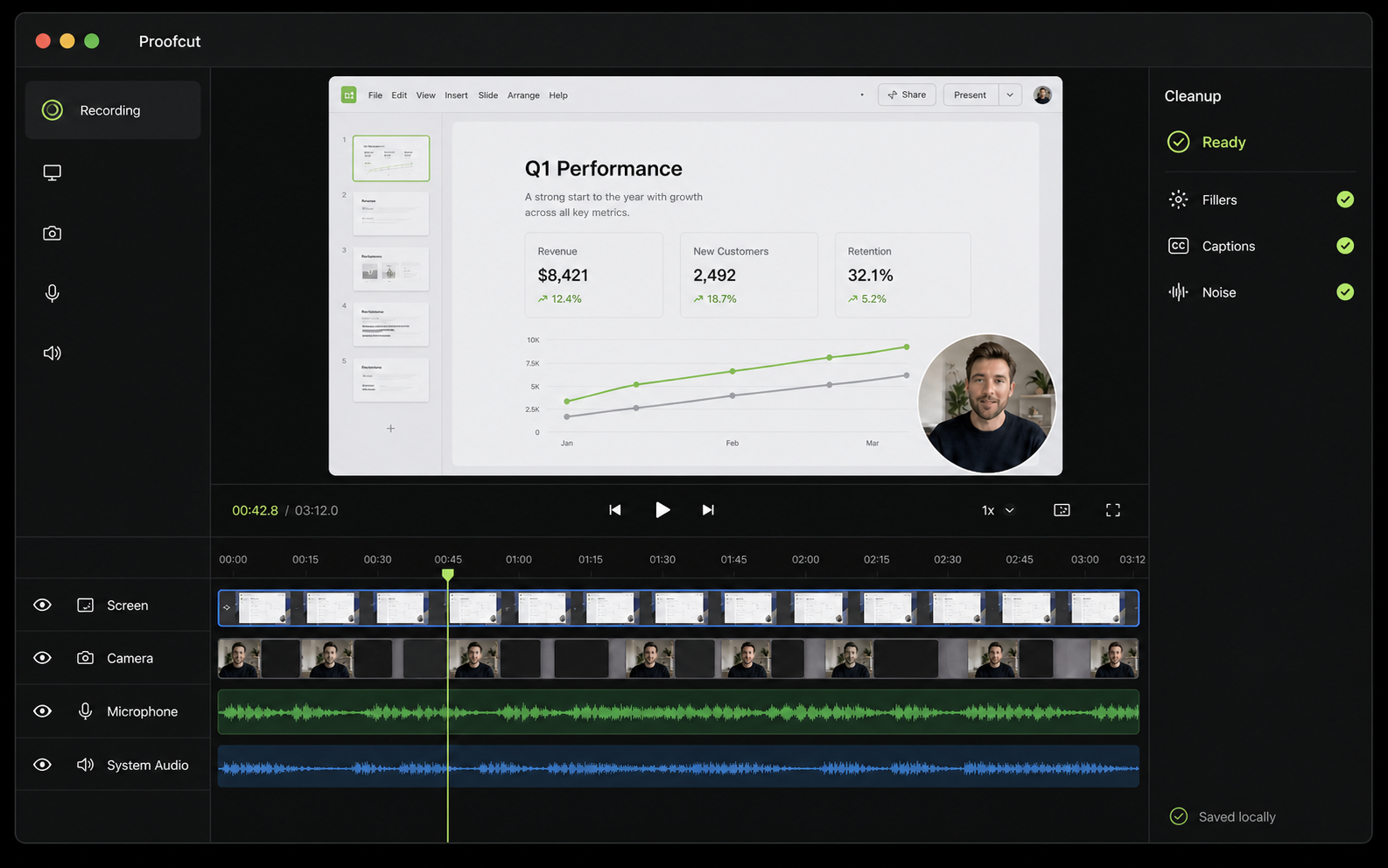Open the Recording section in sidebar
Viewport: 1388px width, 868px height.
pos(113,110)
